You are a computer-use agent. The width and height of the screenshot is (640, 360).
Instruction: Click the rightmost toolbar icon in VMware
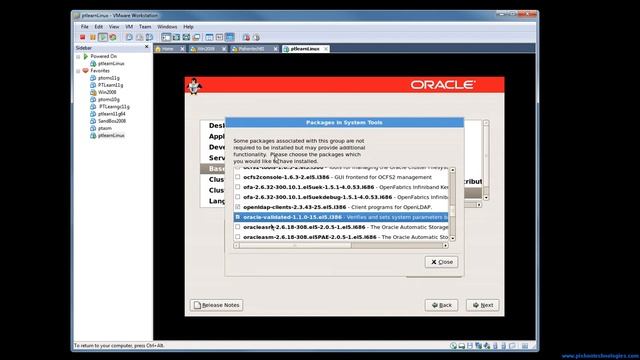coord(256,37)
